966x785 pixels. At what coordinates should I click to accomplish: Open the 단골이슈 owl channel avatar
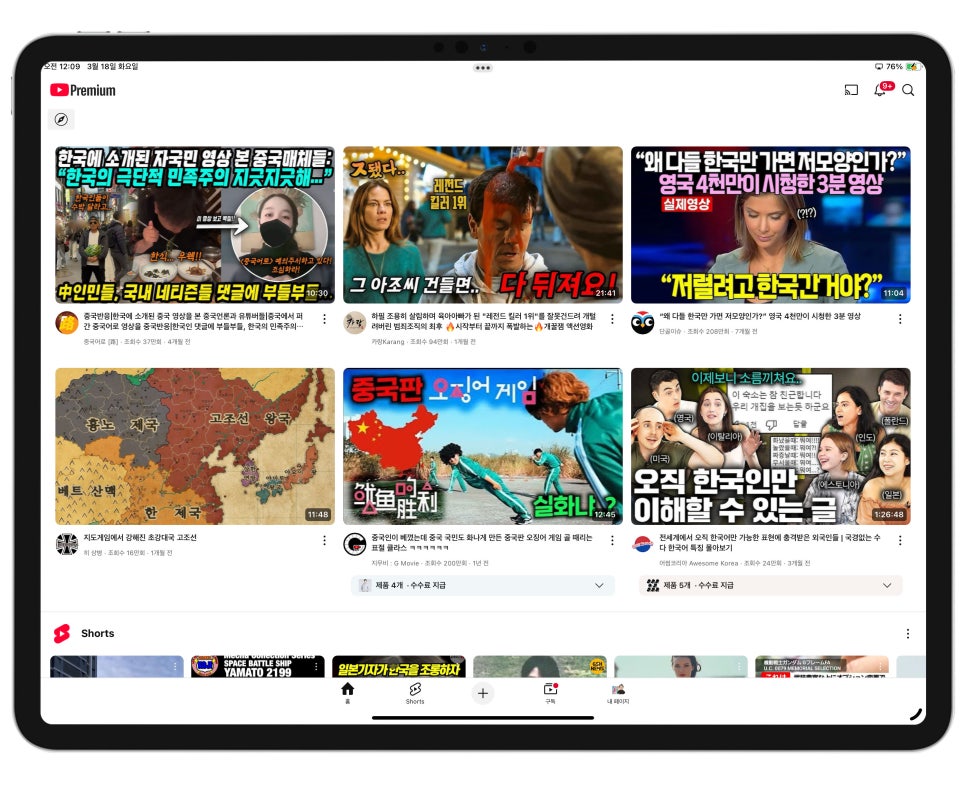[643, 322]
